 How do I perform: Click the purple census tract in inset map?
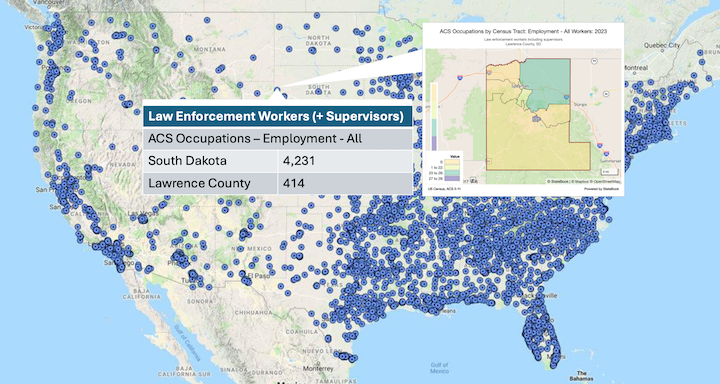click(x=536, y=119)
